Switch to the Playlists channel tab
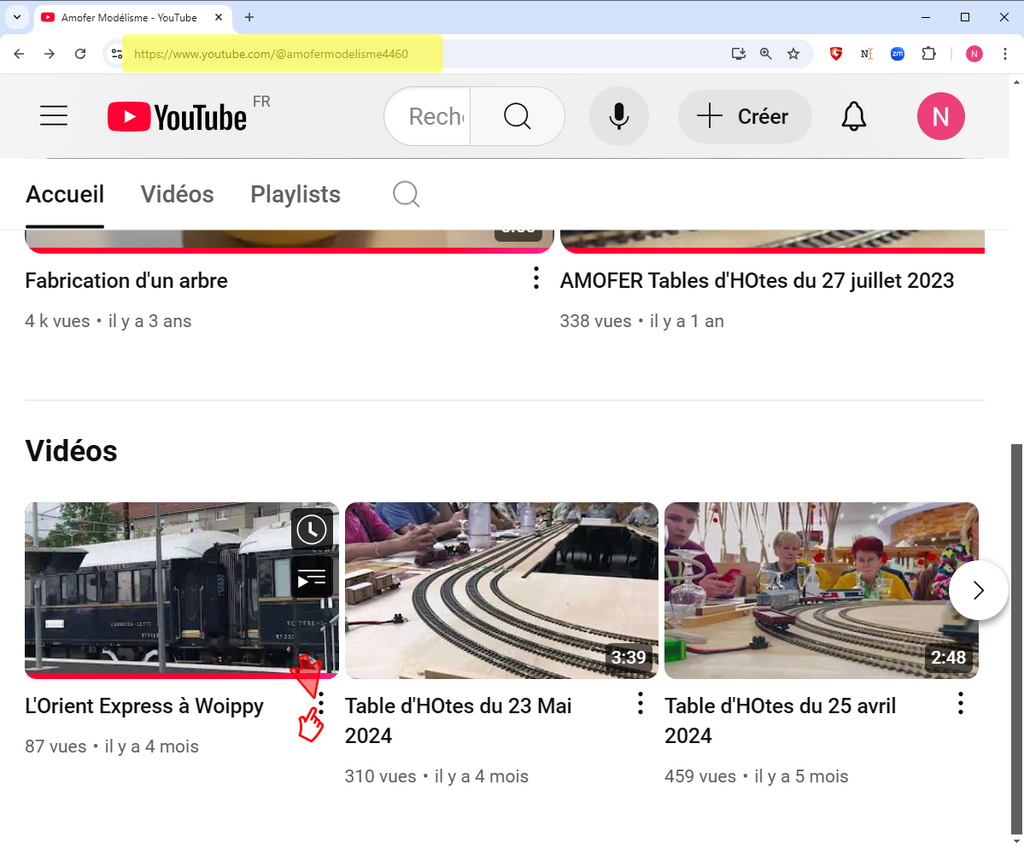 (x=295, y=194)
